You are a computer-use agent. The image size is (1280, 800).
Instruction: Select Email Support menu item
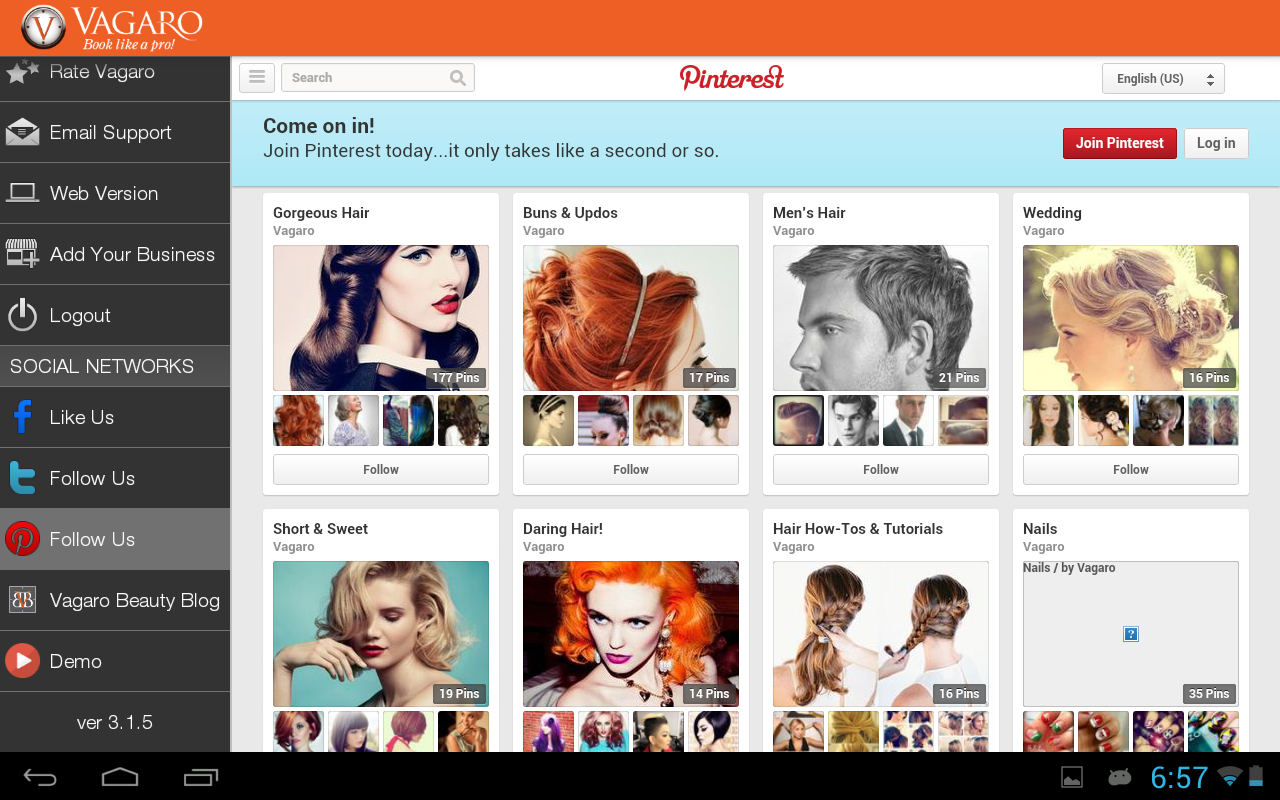point(115,132)
